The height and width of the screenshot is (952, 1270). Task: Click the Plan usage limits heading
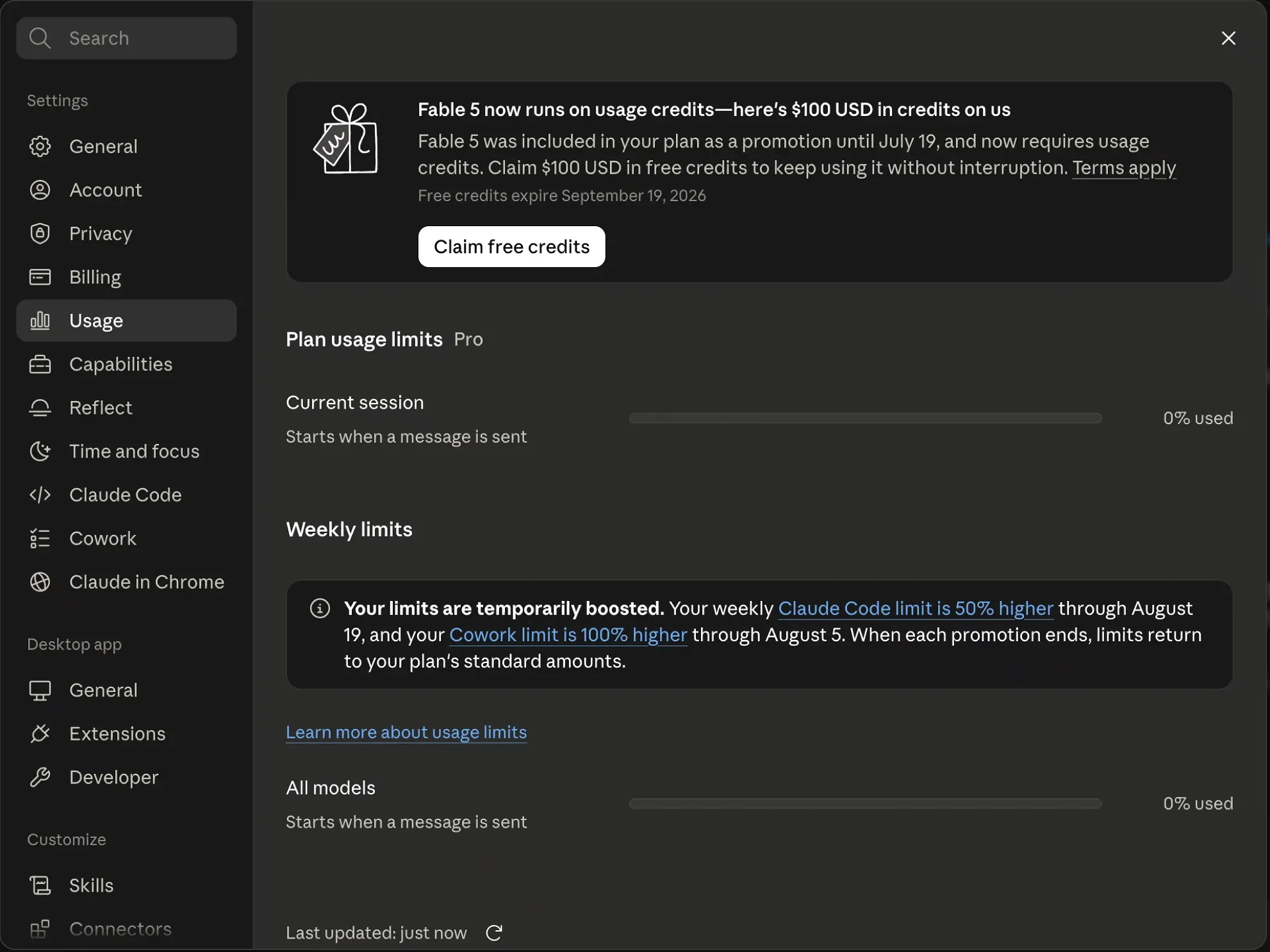pyautogui.click(x=364, y=340)
